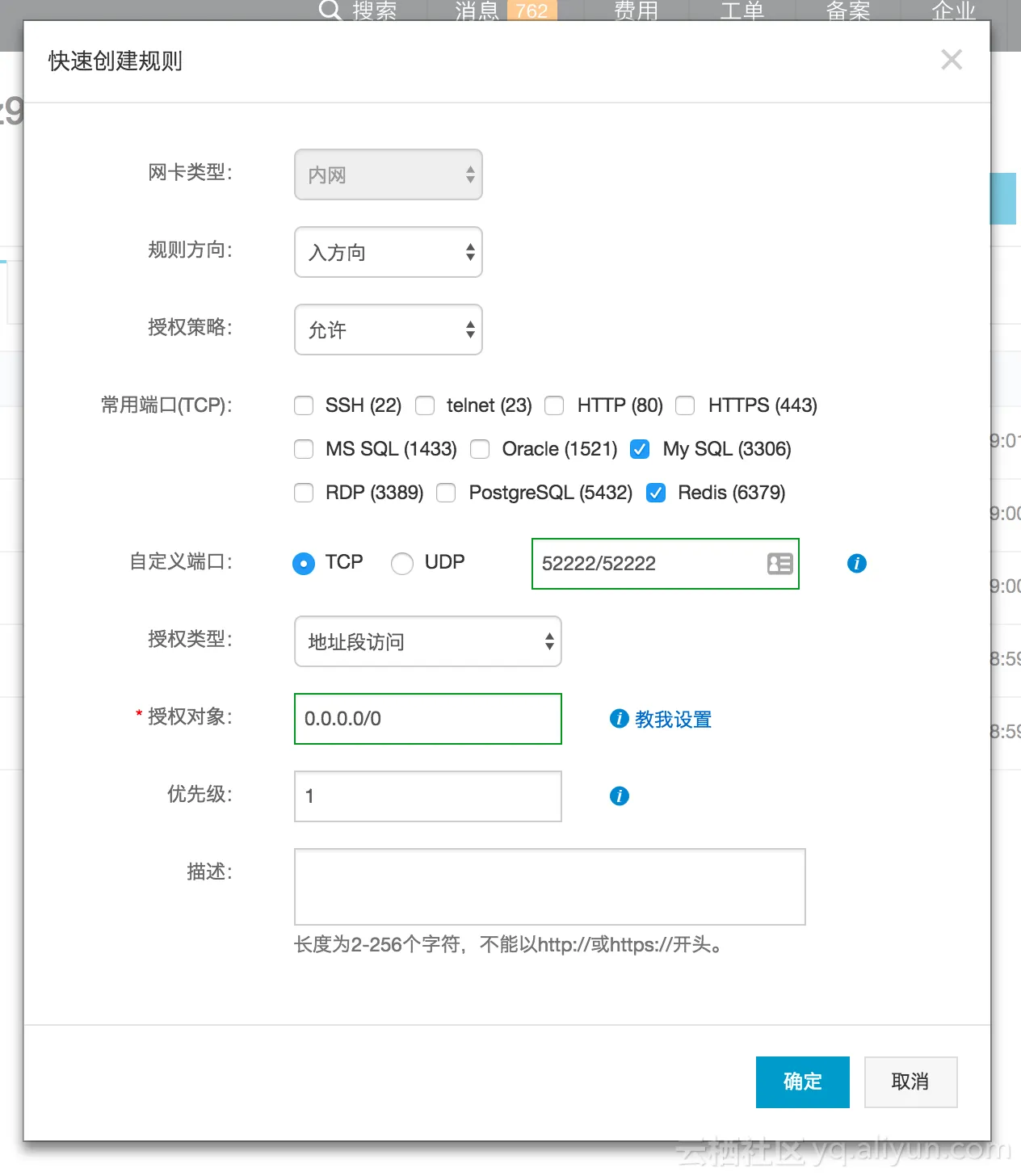The height and width of the screenshot is (1176, 1021).
Task: Click the 描述 description text area
Action: pyautogui.click(x=550, y=886)
